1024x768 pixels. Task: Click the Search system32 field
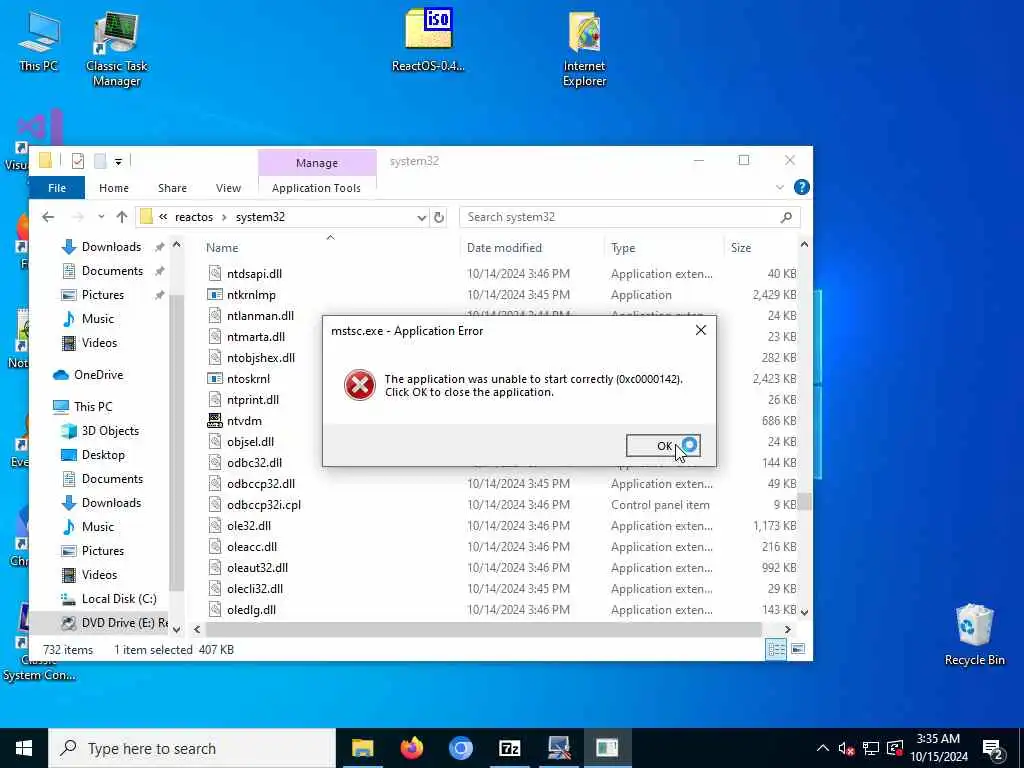tap(630, 217)
